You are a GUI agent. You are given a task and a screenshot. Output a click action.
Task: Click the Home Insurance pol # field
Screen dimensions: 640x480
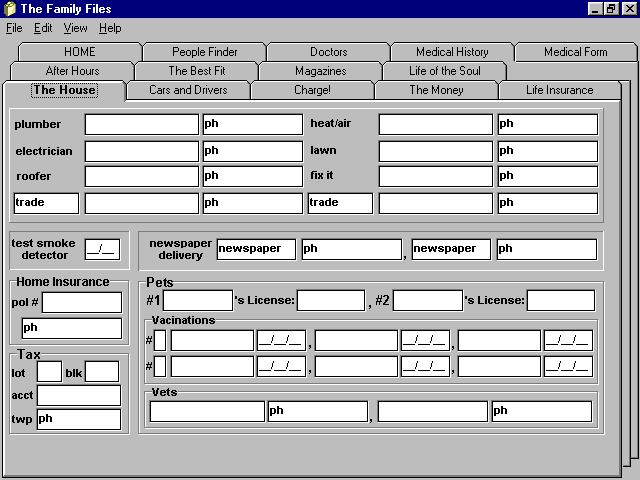pyautogui.click(x=81, y=302)
